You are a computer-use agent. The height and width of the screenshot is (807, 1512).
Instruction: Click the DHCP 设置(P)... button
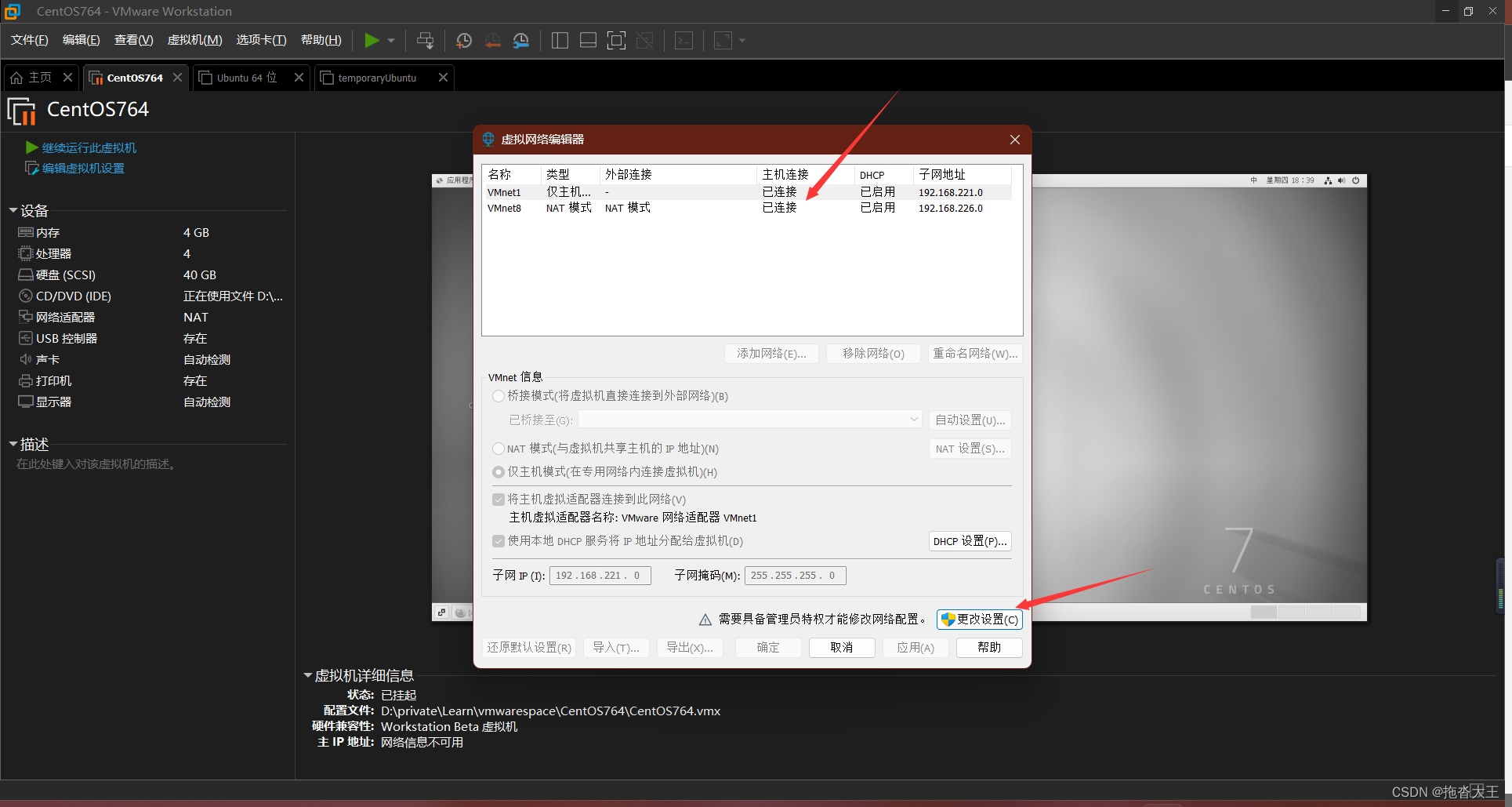click(x=970, y=541)
